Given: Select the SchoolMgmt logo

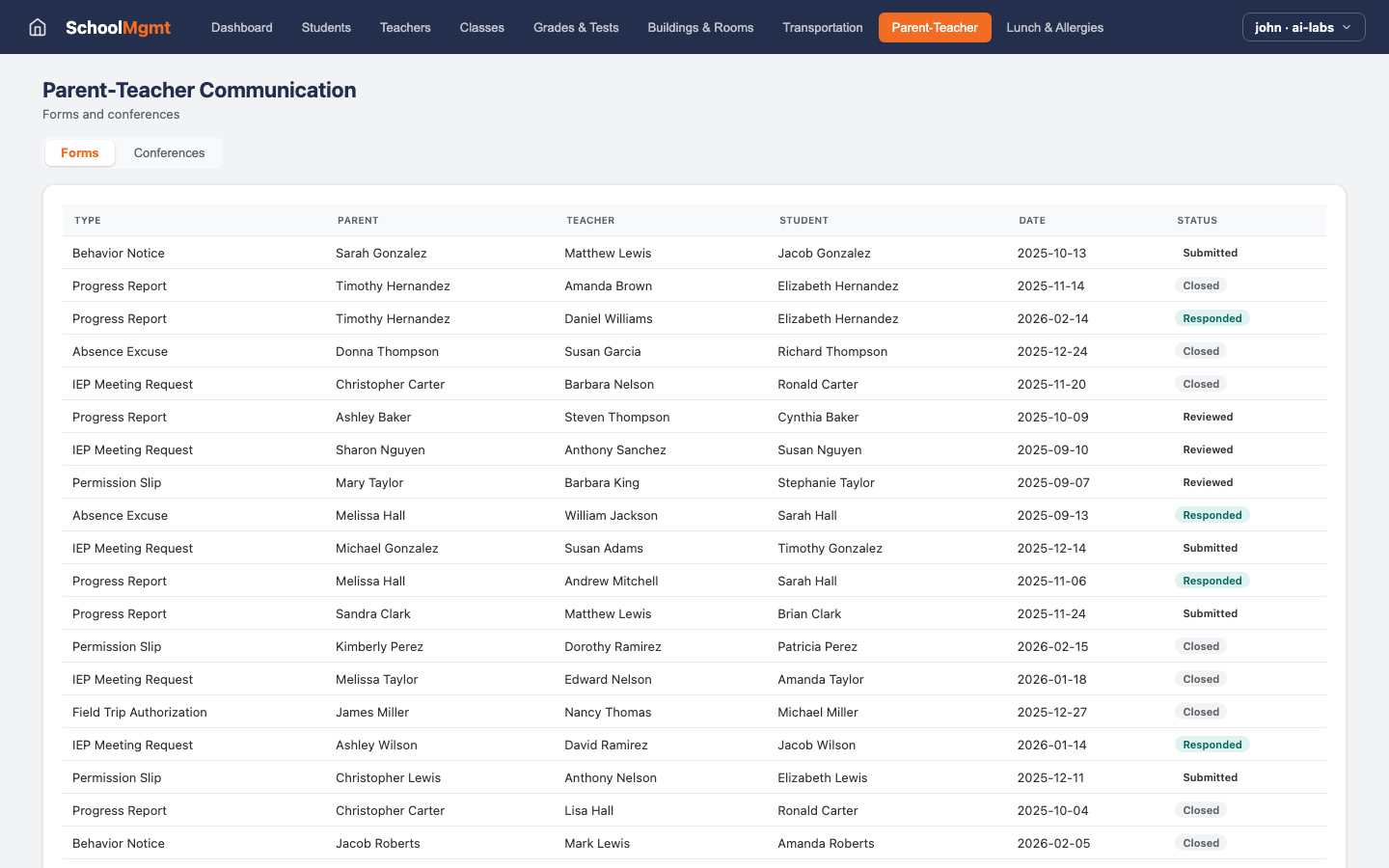Looking at the screenshot, I should pos(118,27).
